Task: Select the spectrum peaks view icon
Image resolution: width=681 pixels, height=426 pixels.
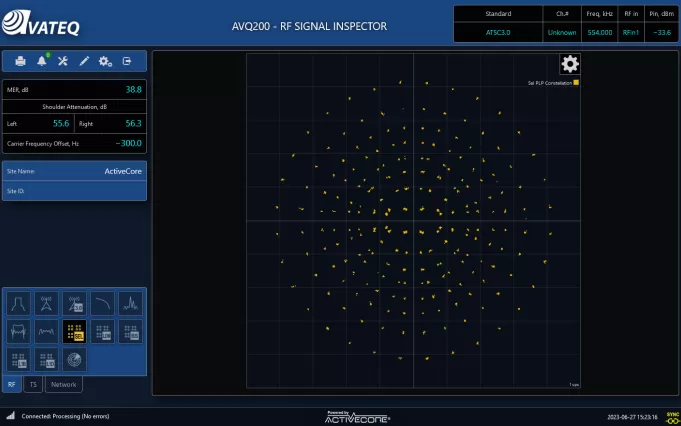Action: pos(131,304)
